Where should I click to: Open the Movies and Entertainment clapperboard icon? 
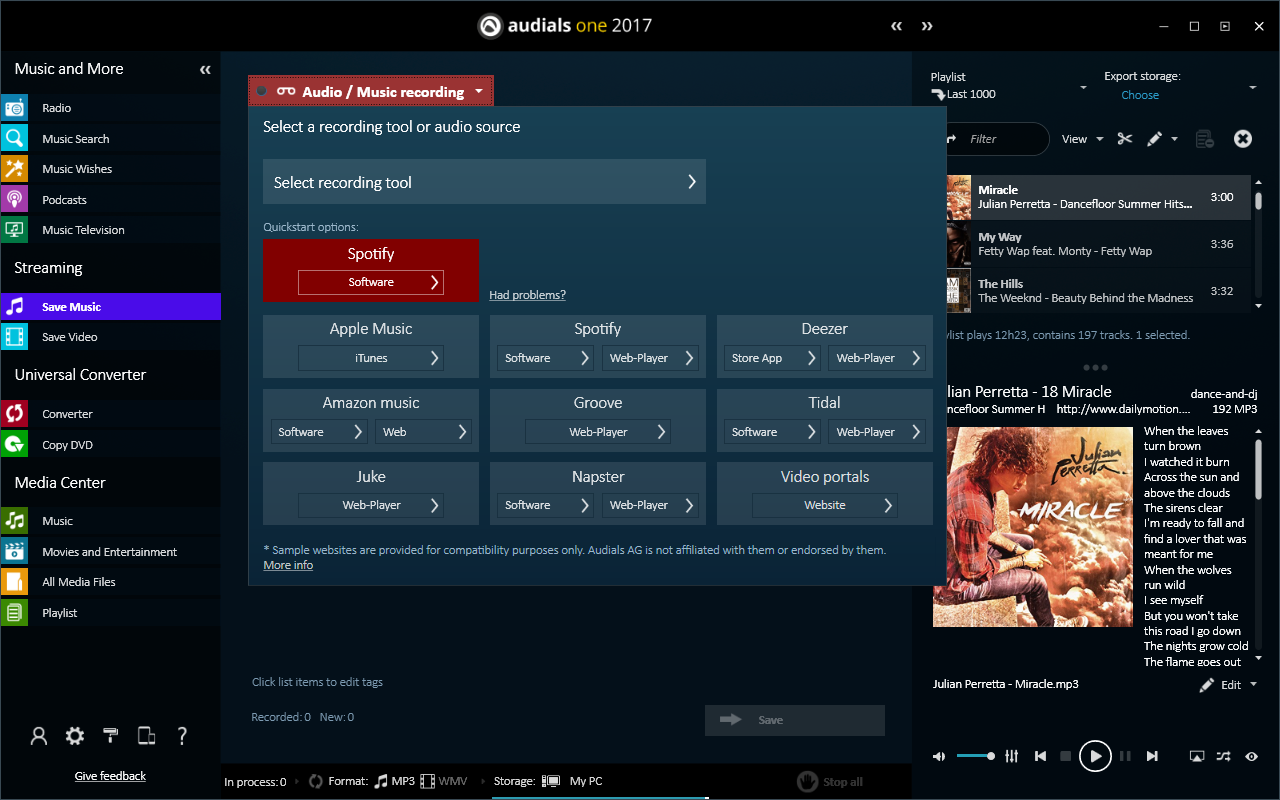14,551
